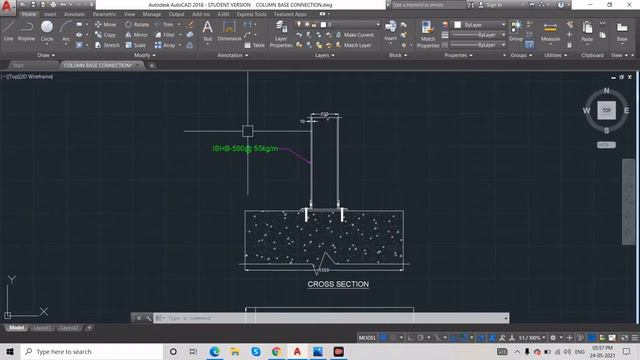Click the Erase tool in Modify panel
Screen dimensions: 640x360
[x=190, y=24]
